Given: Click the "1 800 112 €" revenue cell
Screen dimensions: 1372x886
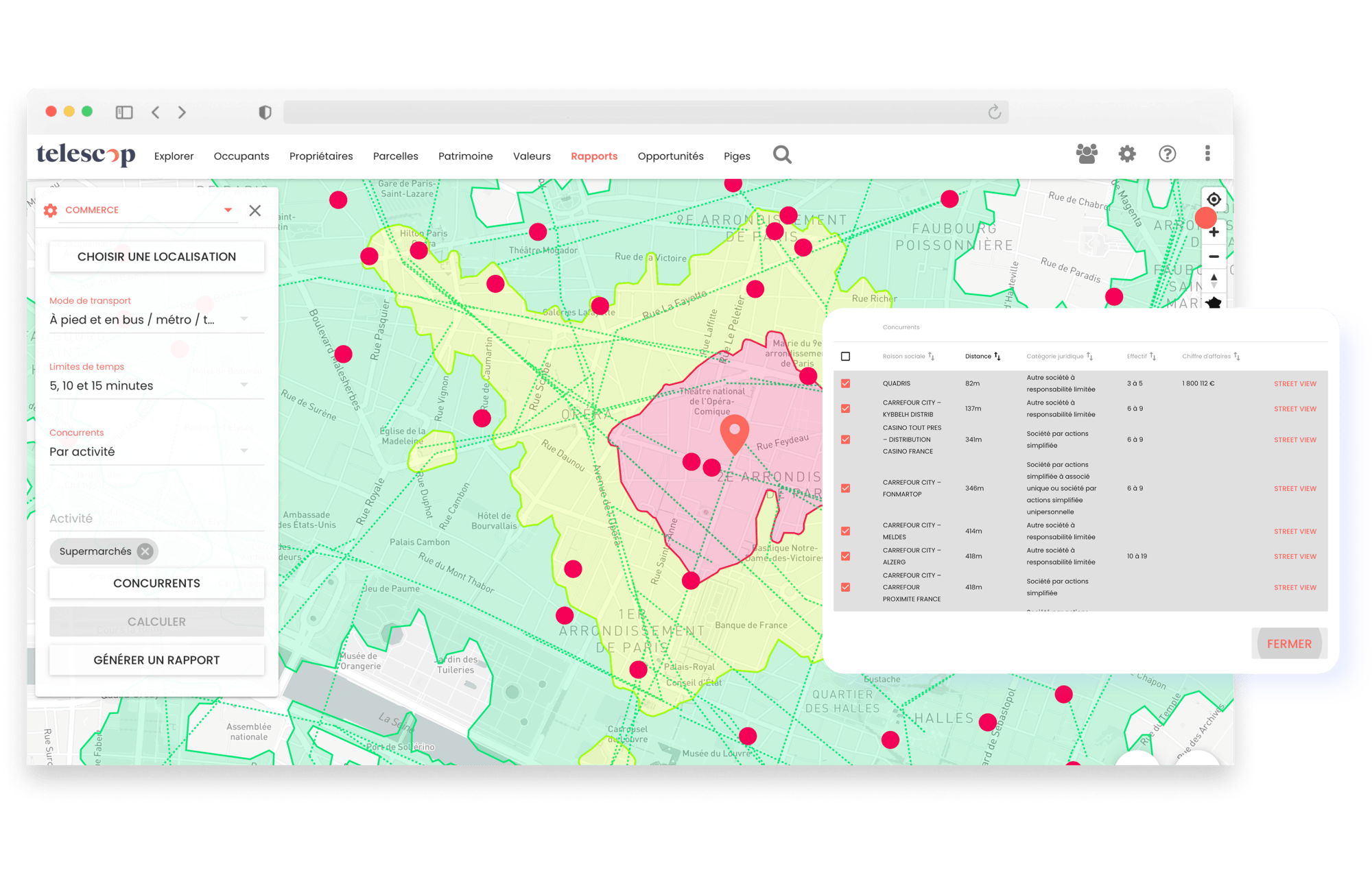Looking at the screenshot, I should coord(1198,383).
